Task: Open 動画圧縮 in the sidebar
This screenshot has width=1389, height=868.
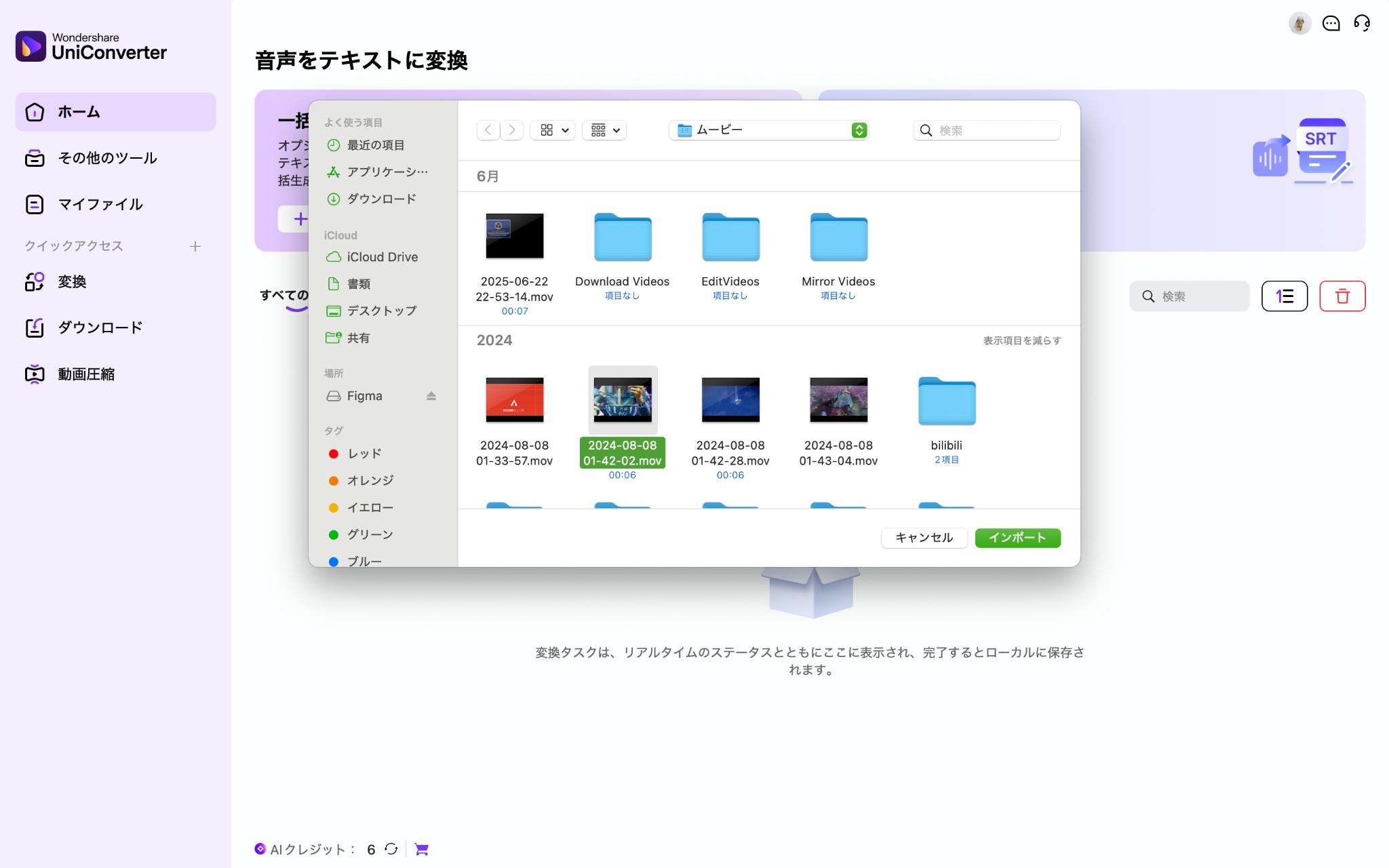Action: coord(85,374)
